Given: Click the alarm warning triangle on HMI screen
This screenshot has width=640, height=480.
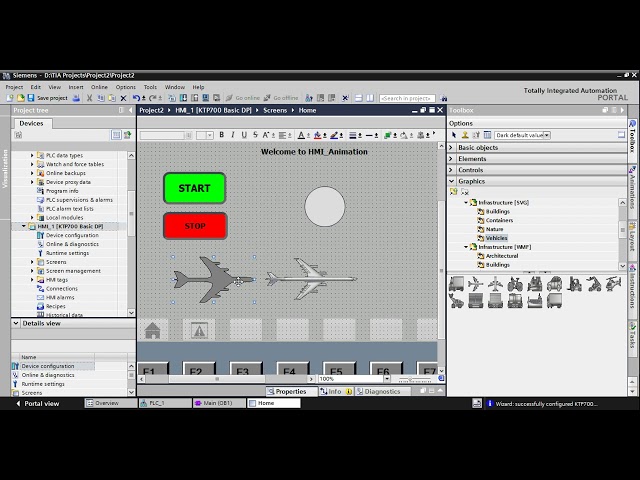Looking at the screenshot, I should point(199,330).
